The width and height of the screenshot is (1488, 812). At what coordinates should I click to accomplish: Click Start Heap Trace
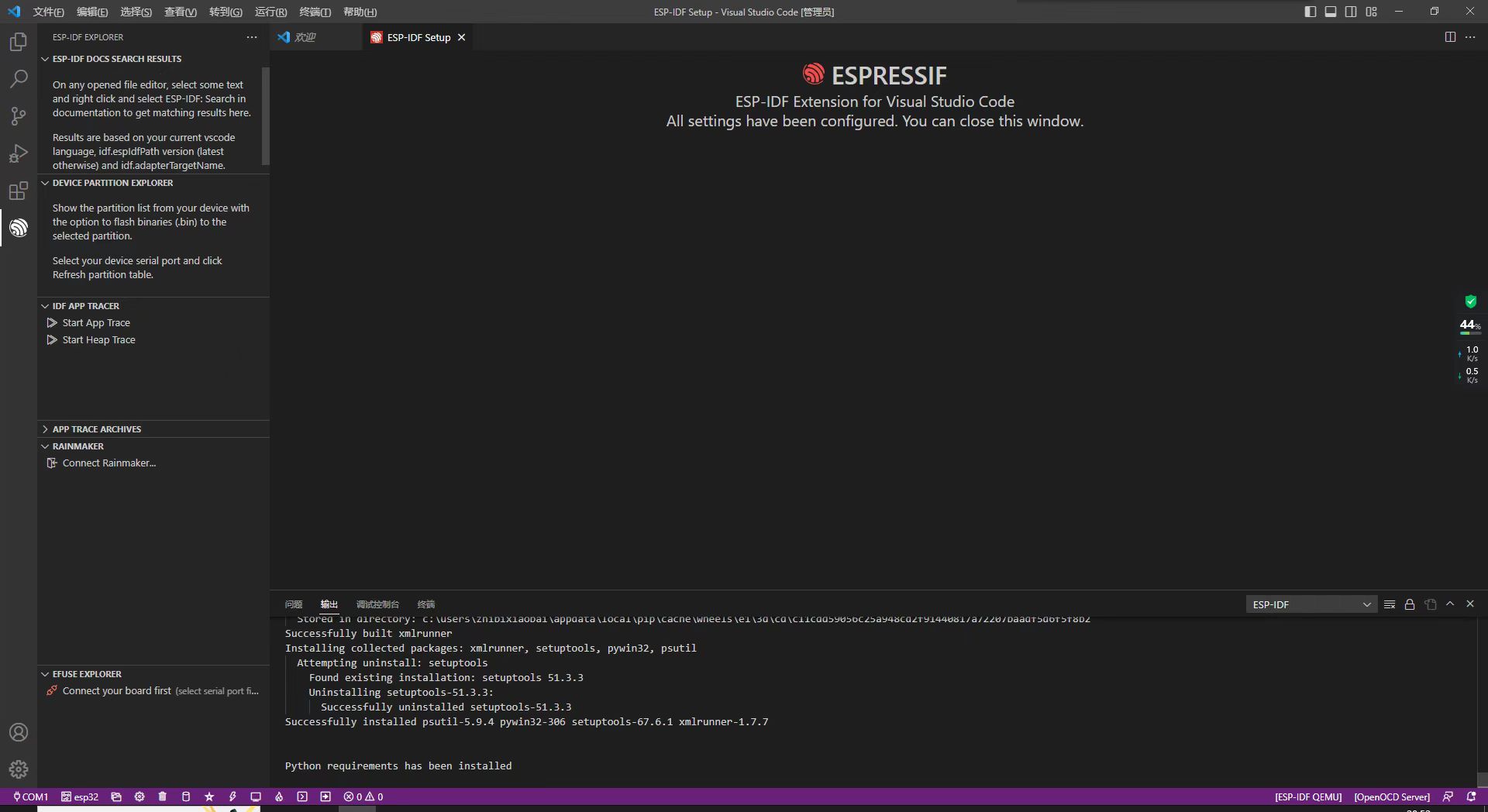tap(98, 340)
